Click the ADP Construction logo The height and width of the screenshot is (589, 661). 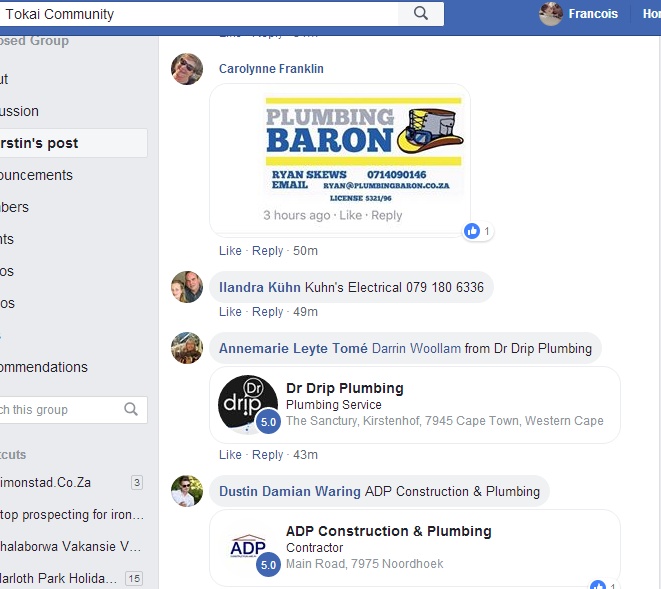pyautogui.click(x=248, y=547)
